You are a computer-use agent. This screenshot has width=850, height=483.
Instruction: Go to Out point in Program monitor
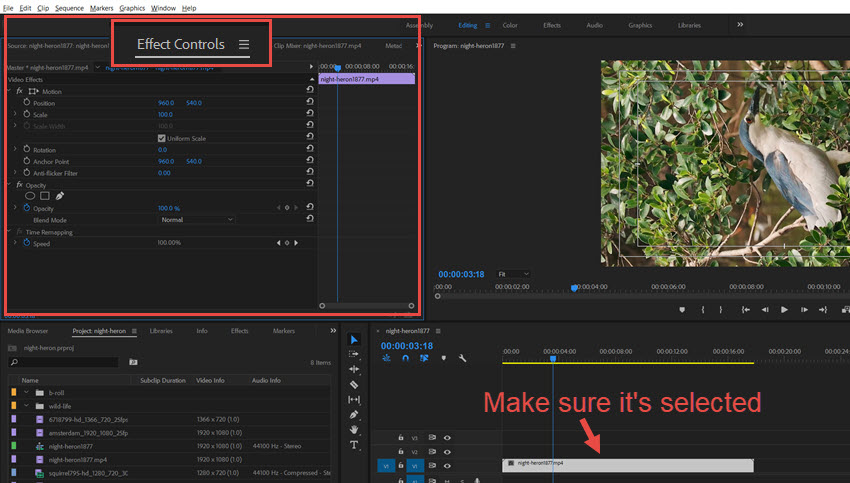click(823, 310)
